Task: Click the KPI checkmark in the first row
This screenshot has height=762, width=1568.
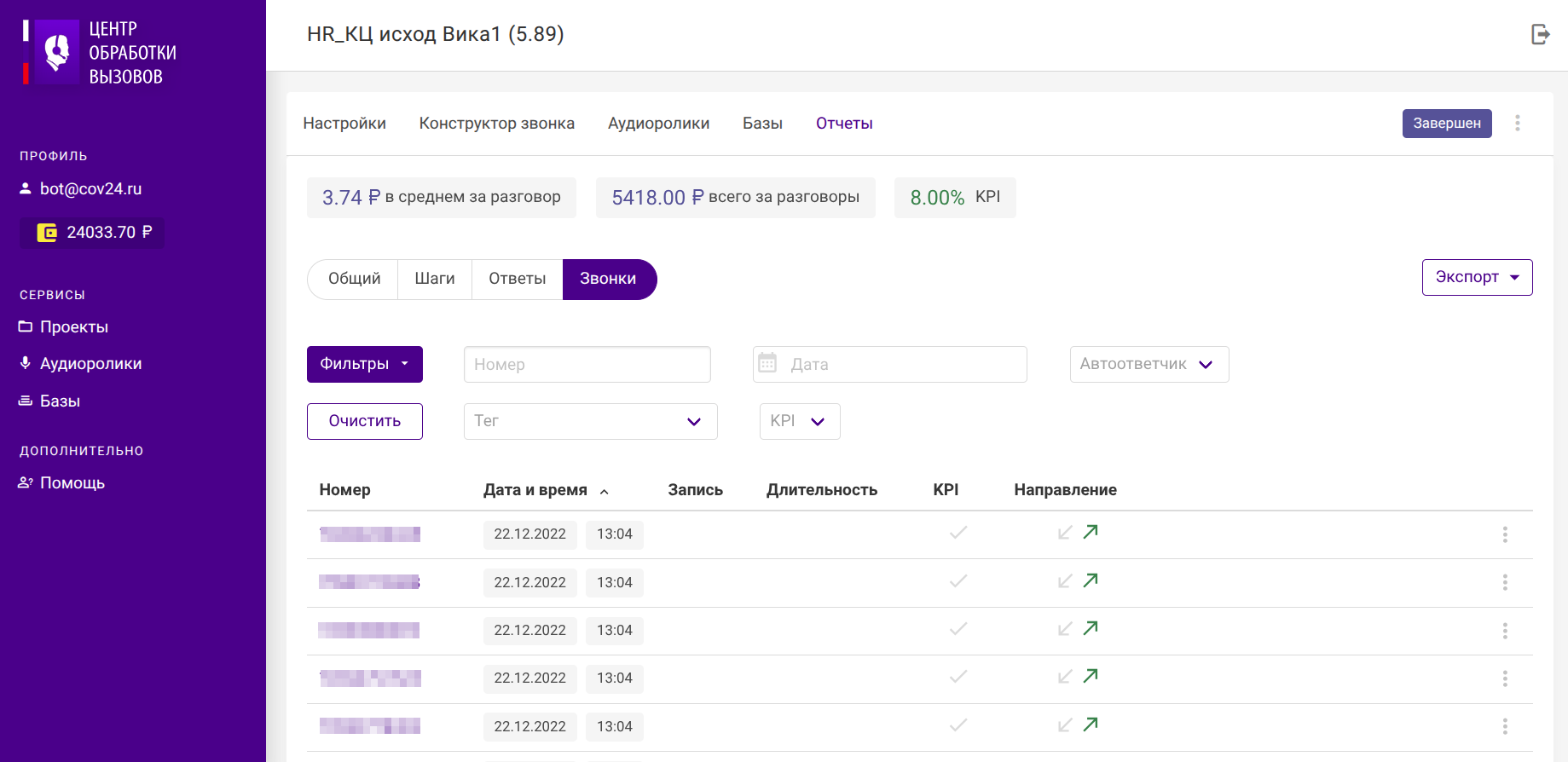Action: (958, 533)
